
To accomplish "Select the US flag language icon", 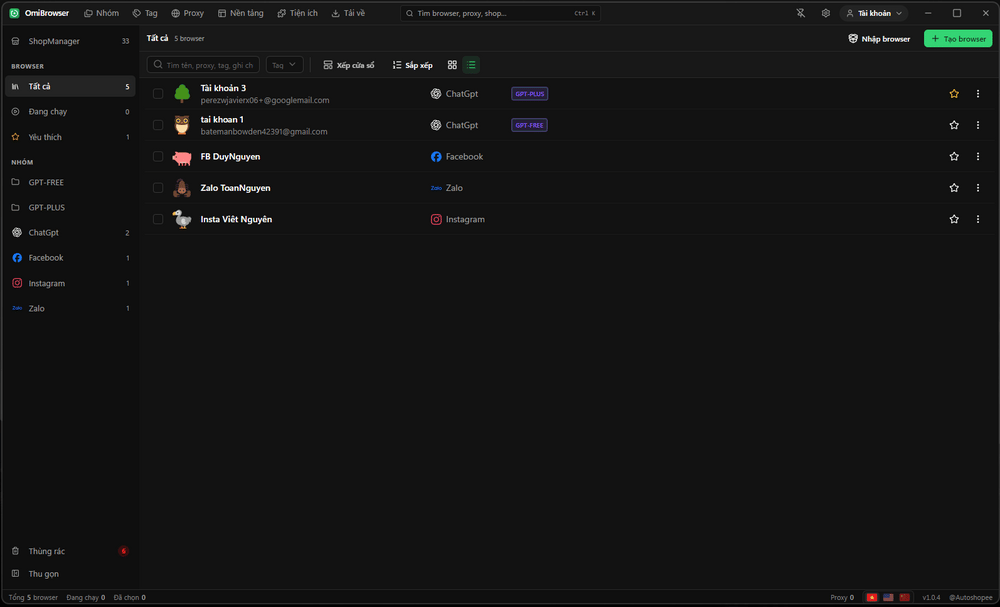I will tap(888, 597).
